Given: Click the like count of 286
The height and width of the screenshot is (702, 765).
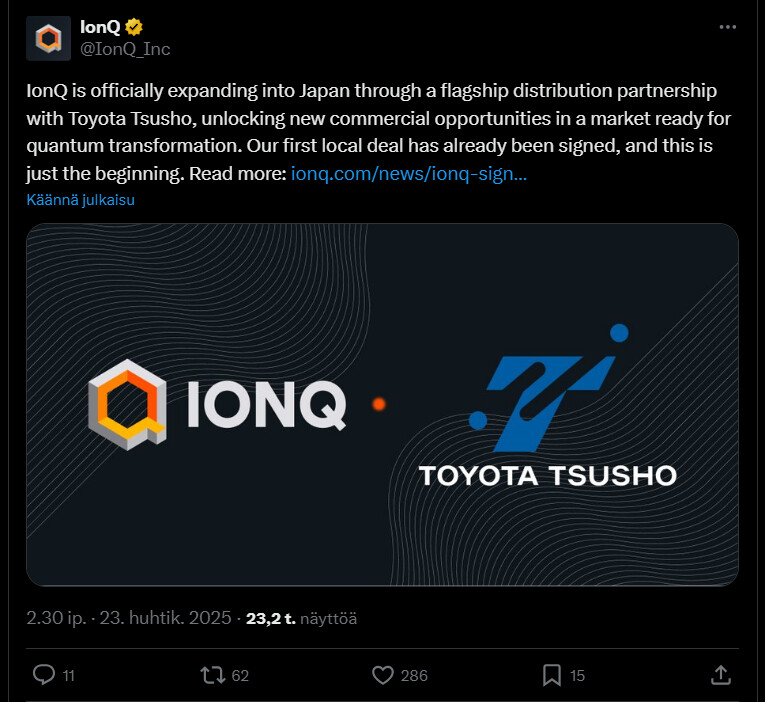Looking at the screenshot, I should pyautogui.click(x=414, y=676).
